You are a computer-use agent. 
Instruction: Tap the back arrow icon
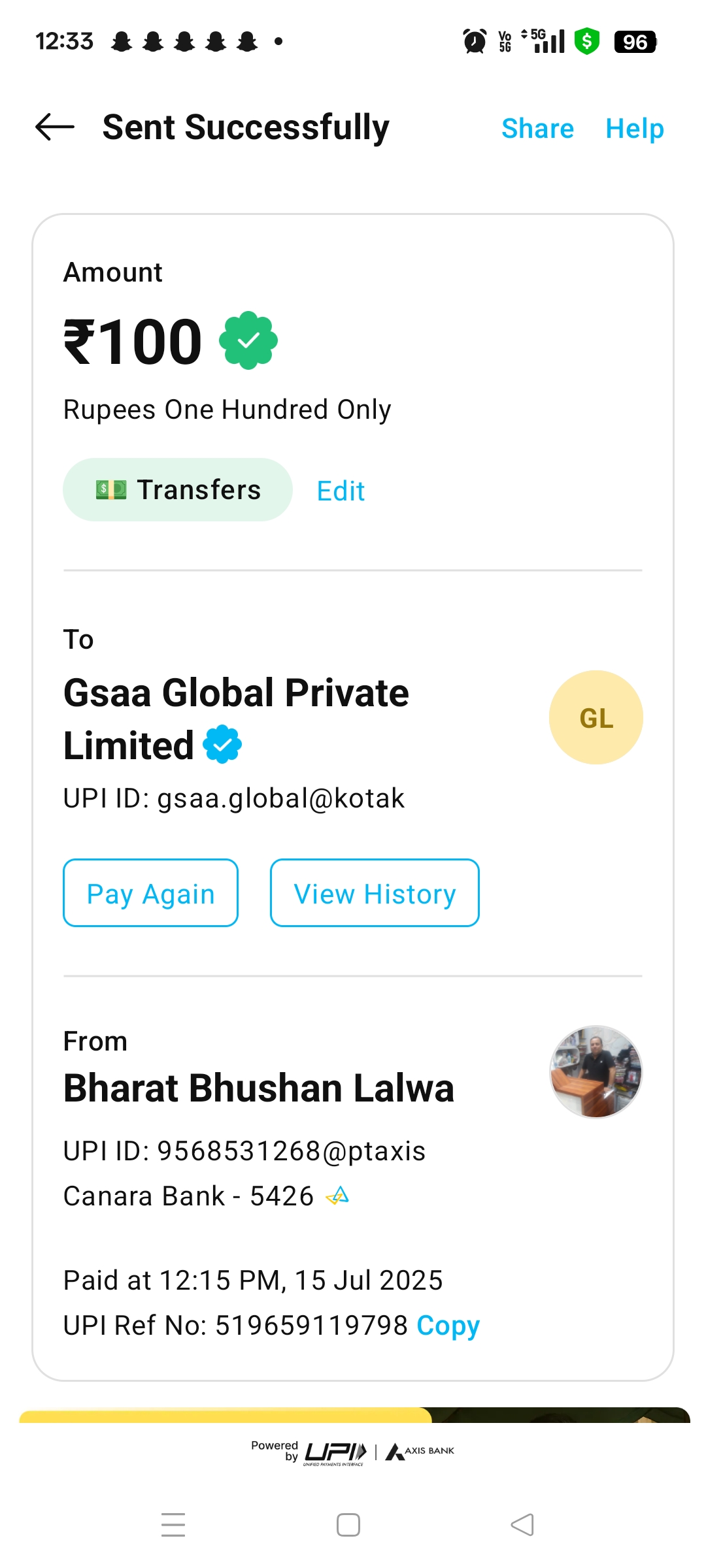[55, 127]
